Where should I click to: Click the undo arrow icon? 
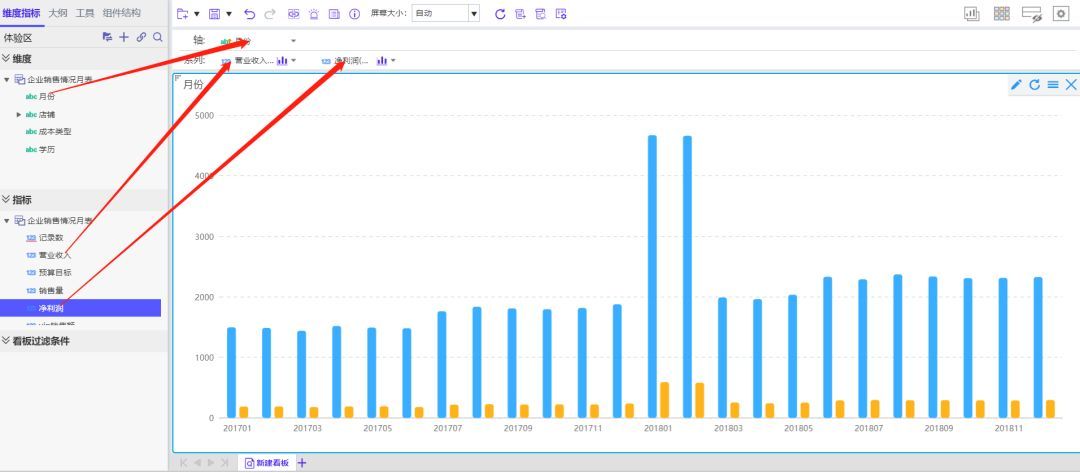(250, 14)
